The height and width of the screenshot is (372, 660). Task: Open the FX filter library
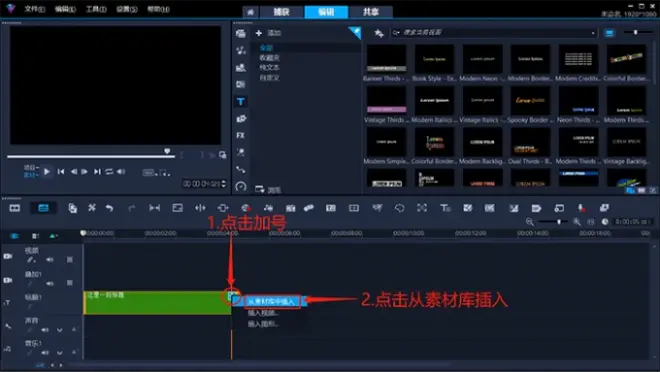(241, 136)
